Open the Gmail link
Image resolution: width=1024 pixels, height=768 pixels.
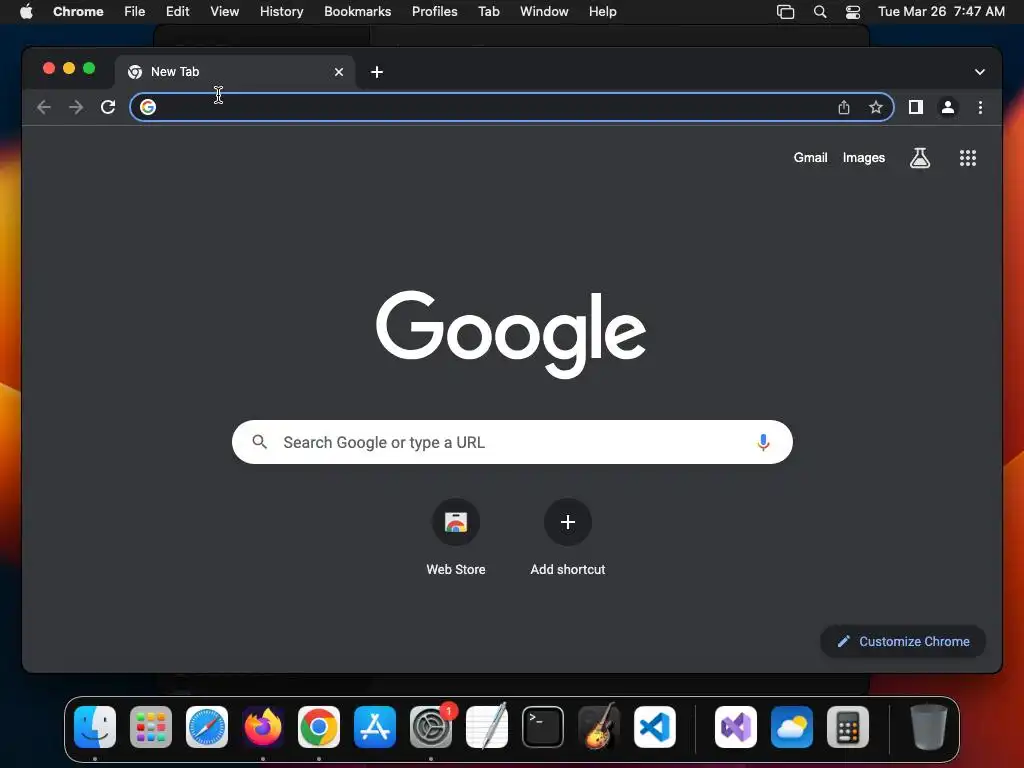810,157
